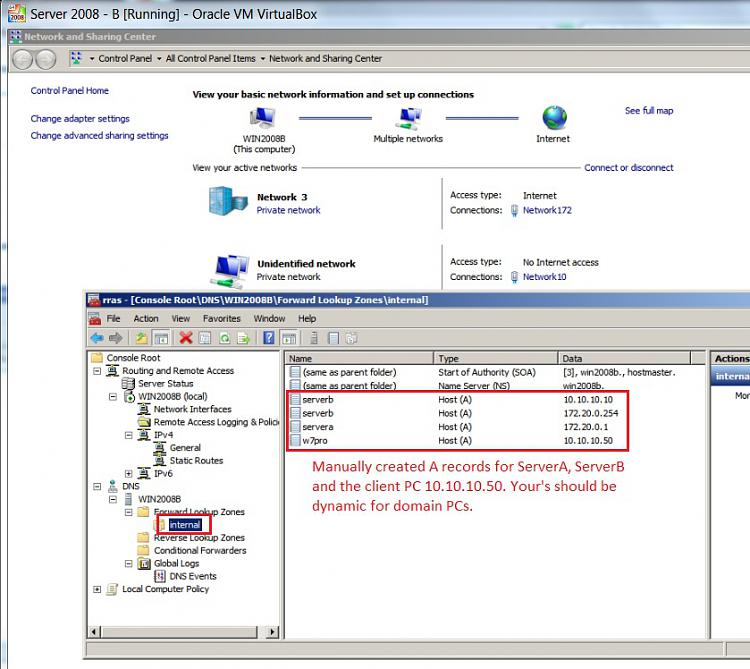Screen dimensions: 750x669
Task: Click the Internet globe icon
Action: pyautogui.click(x=554, y=118)
